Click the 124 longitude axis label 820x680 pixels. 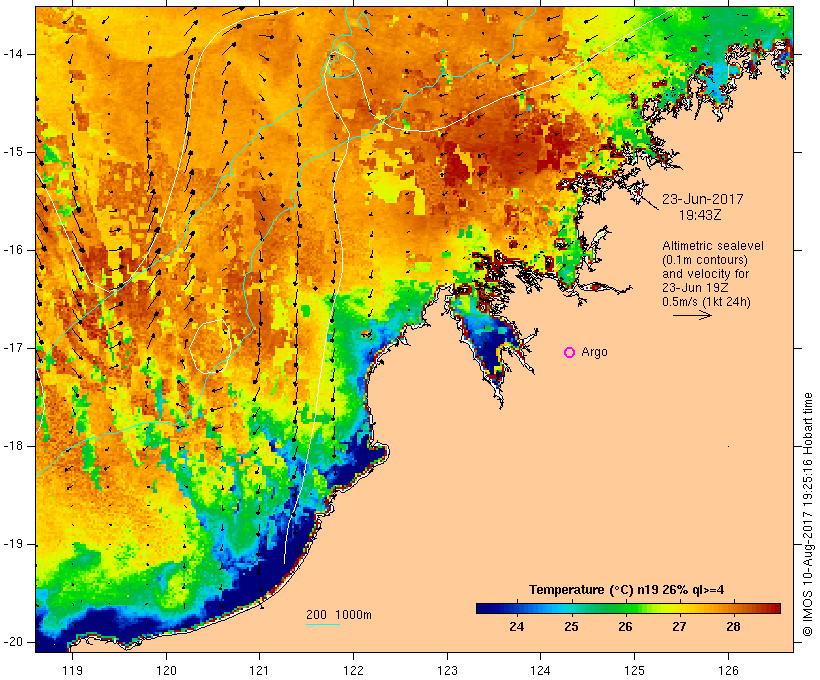pos(540,670)
